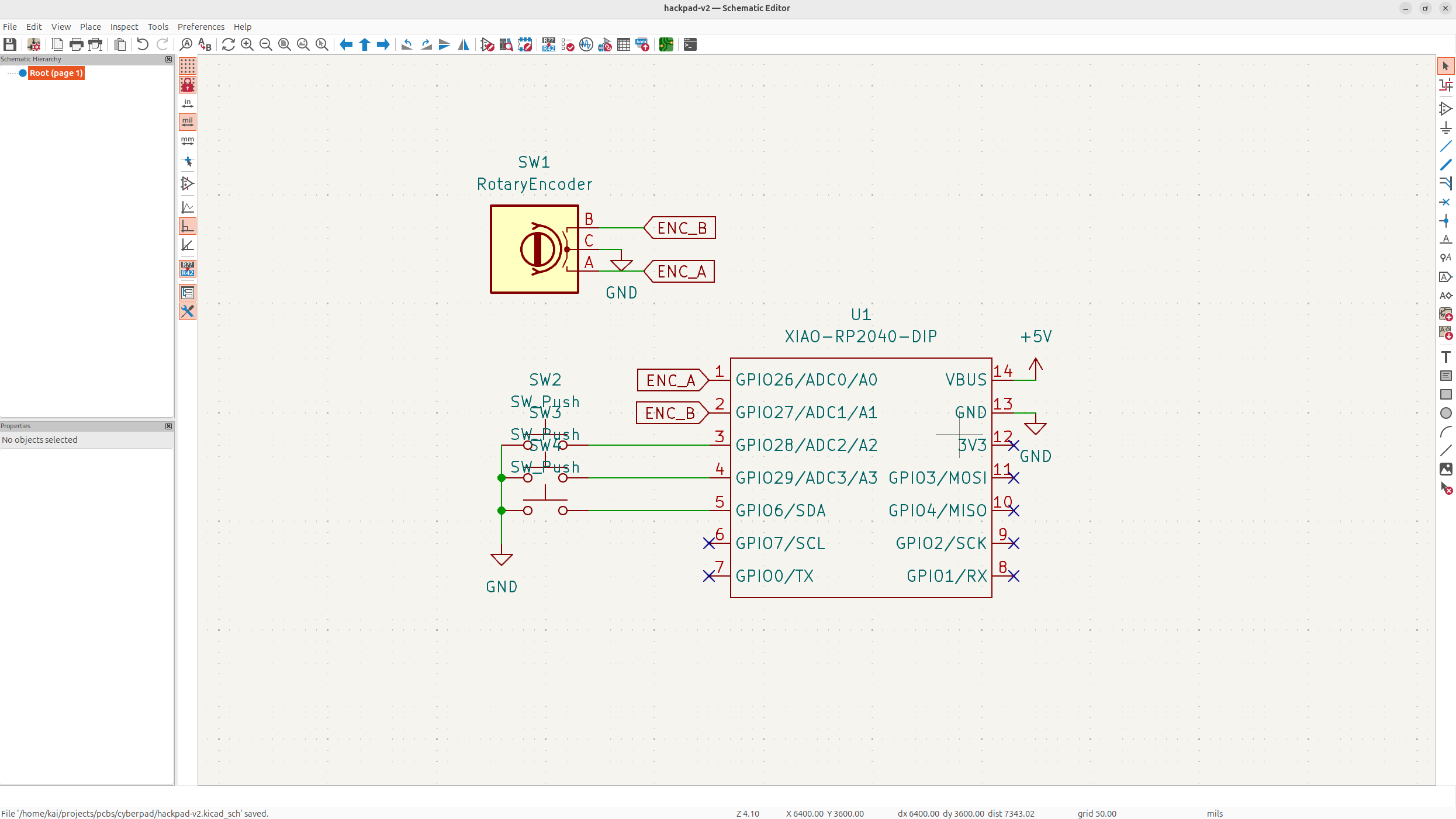This screenshot has width=1456, height=819.
Task: Select the Add wire tool
Action: [x=1445, y=146]
